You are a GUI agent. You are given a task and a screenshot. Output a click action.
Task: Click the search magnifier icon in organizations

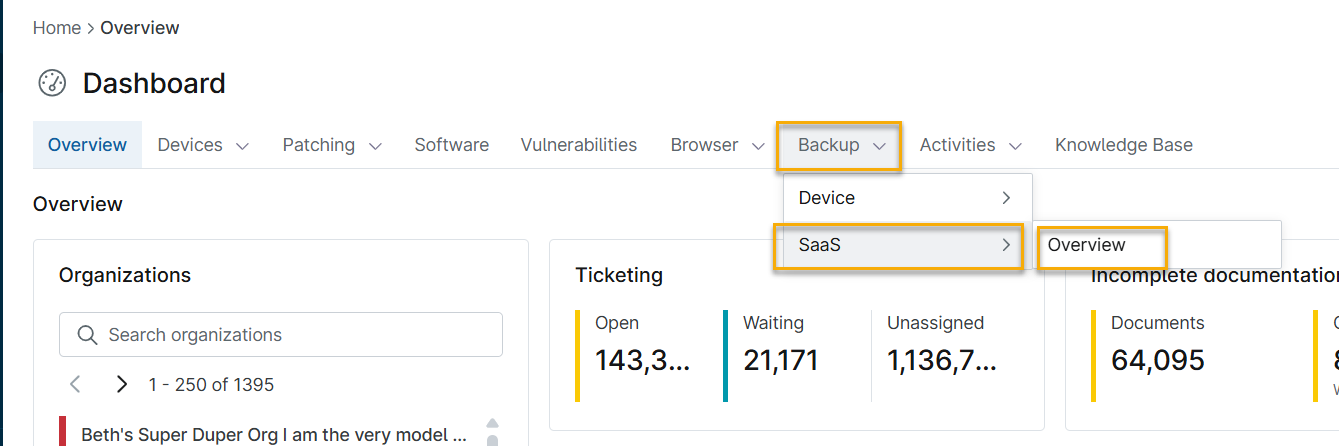coord(87,335)
